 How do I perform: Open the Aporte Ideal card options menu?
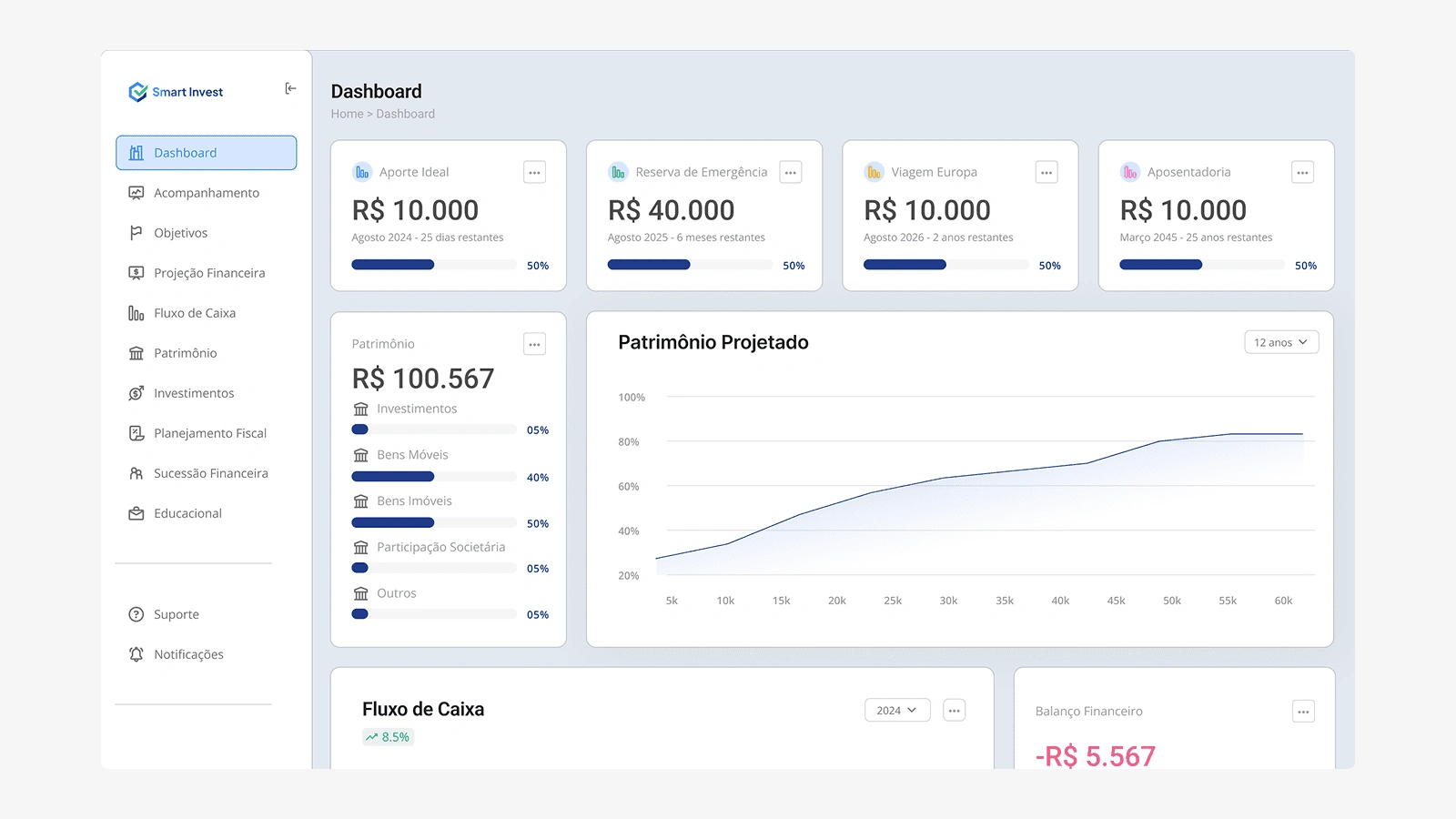[534, 172]
